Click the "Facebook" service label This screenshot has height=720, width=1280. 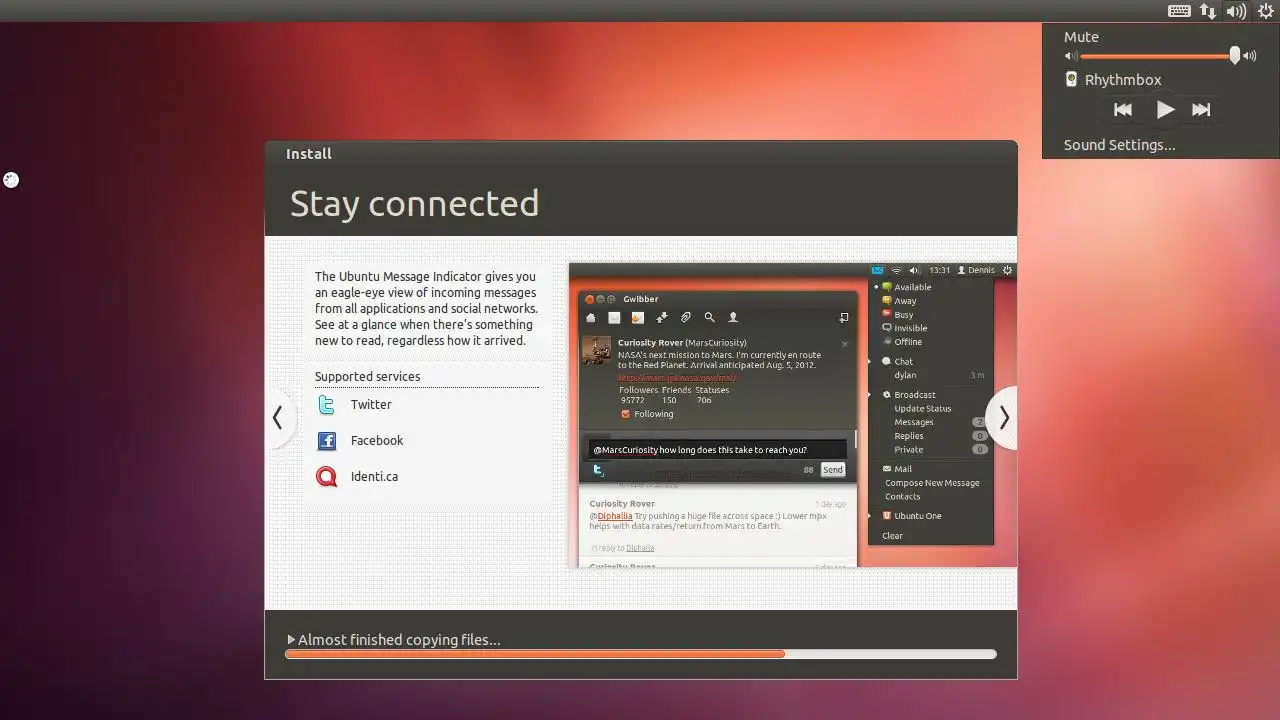[377, 441]
